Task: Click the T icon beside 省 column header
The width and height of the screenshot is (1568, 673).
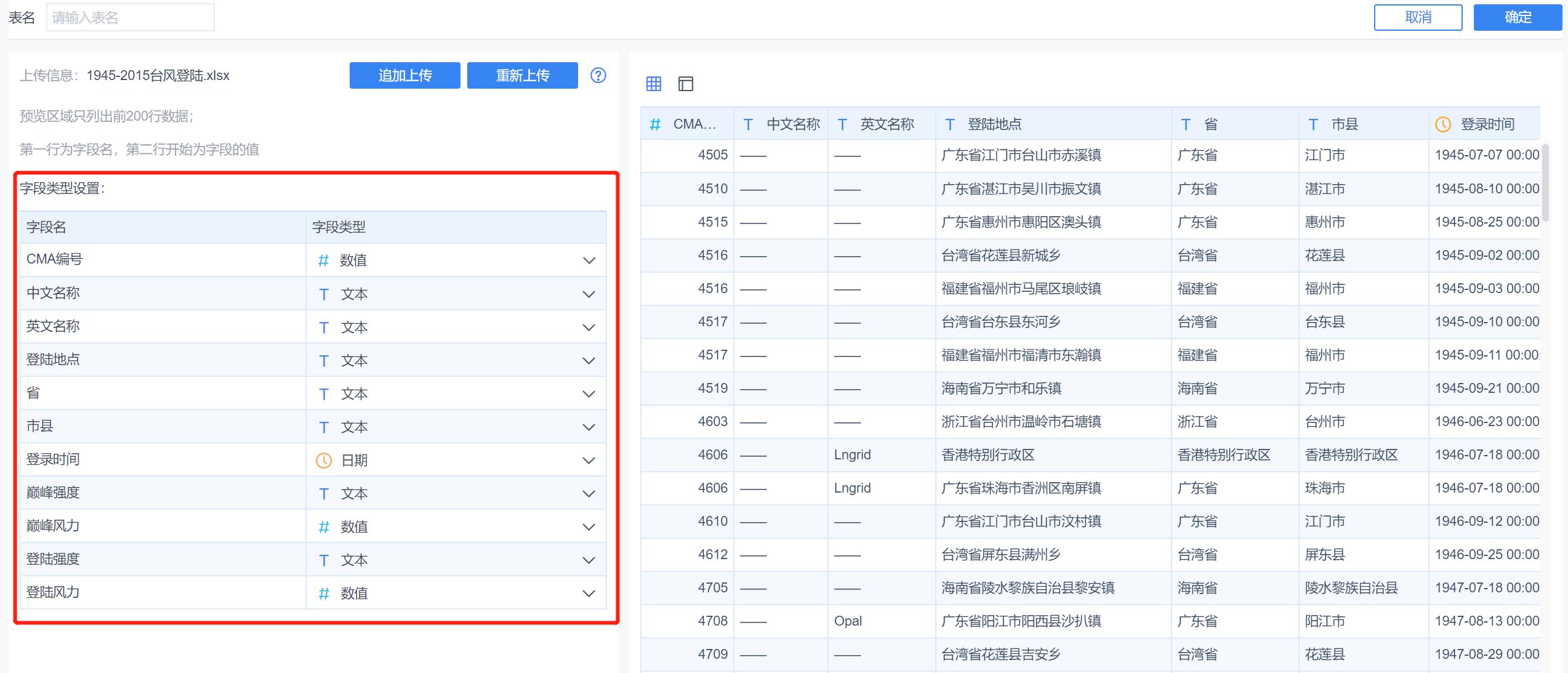Action: pyautogui.click(x=1185, y=124)
